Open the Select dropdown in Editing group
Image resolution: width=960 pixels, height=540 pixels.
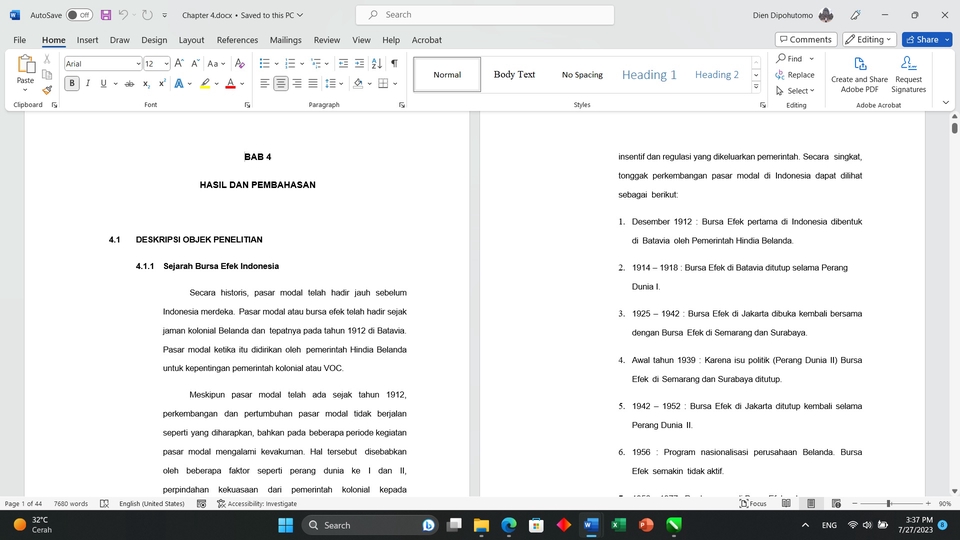(x=795, y=91)
